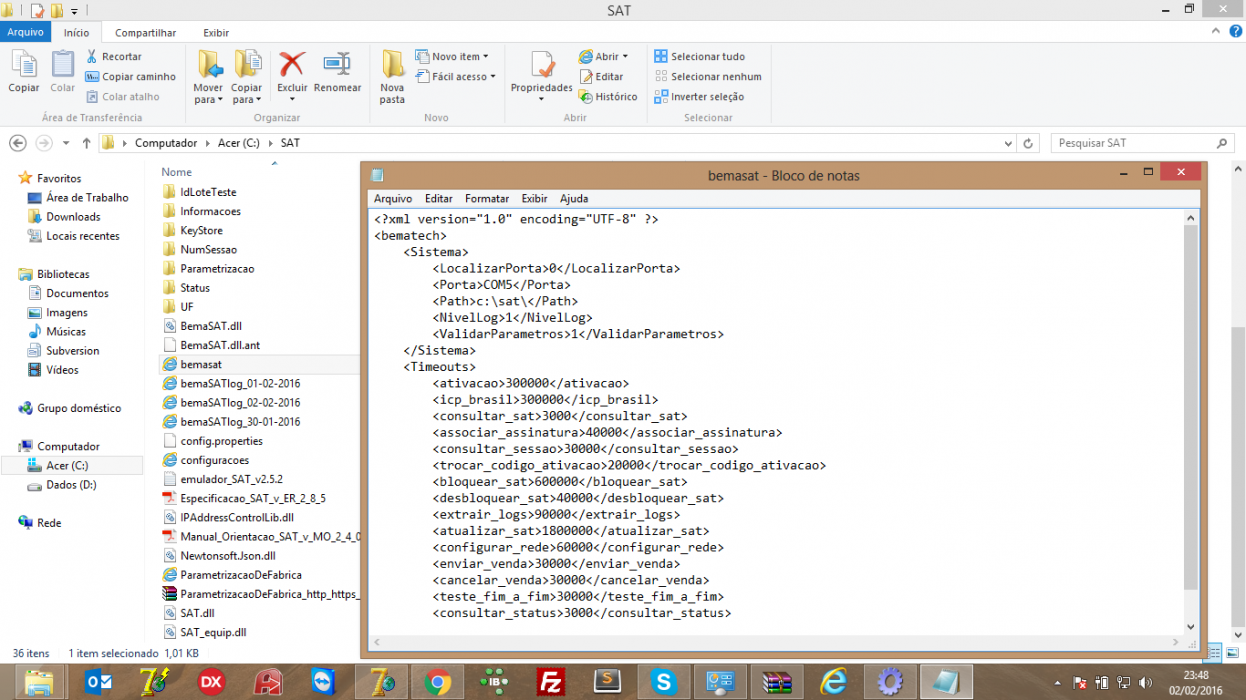Expand the Novo item dropdown
The width and height of the screenshot is (1246, 700).
pos(454,57)
